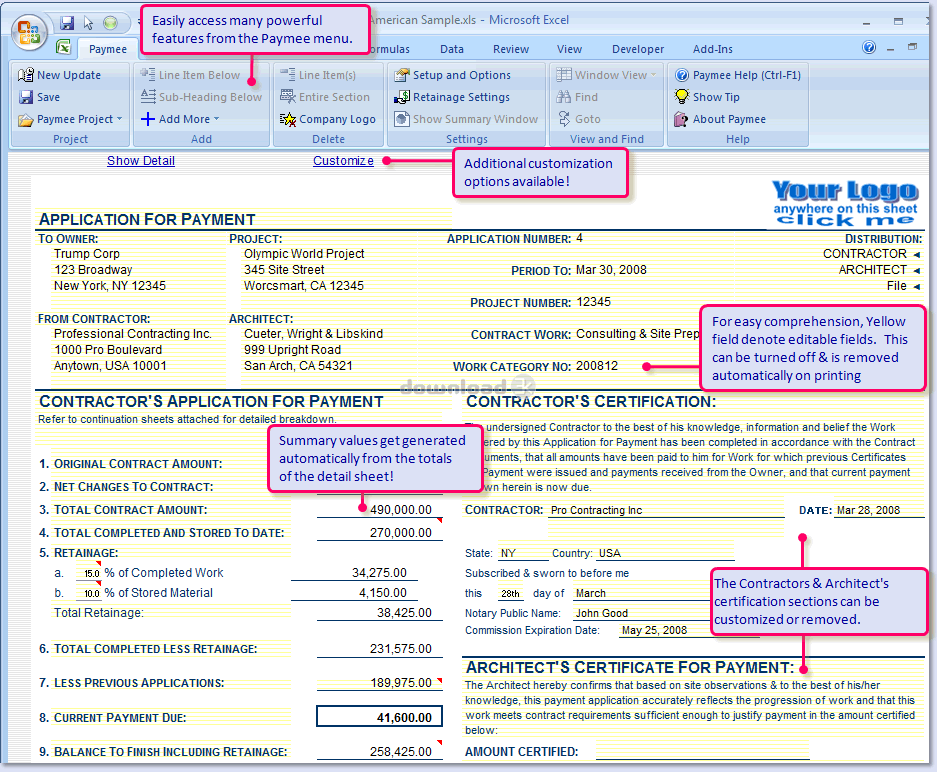Select Less Previous Applications value 189,975.00
Image resolution: width=937 pixels, height=772 pixels.
(x=400, y=682)
